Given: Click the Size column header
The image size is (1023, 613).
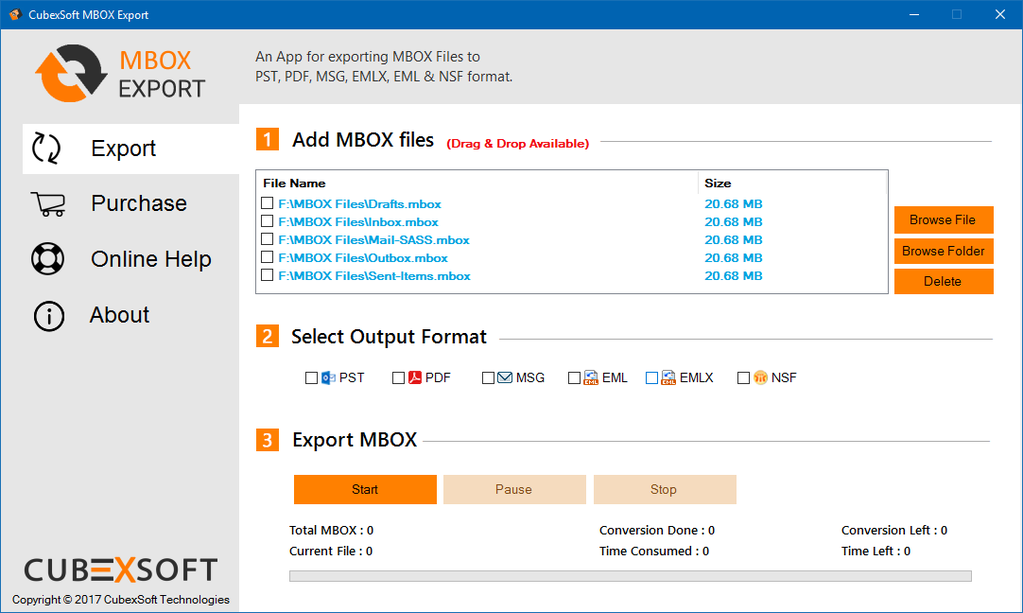Looking at the screenshot, I should (718, 183).
